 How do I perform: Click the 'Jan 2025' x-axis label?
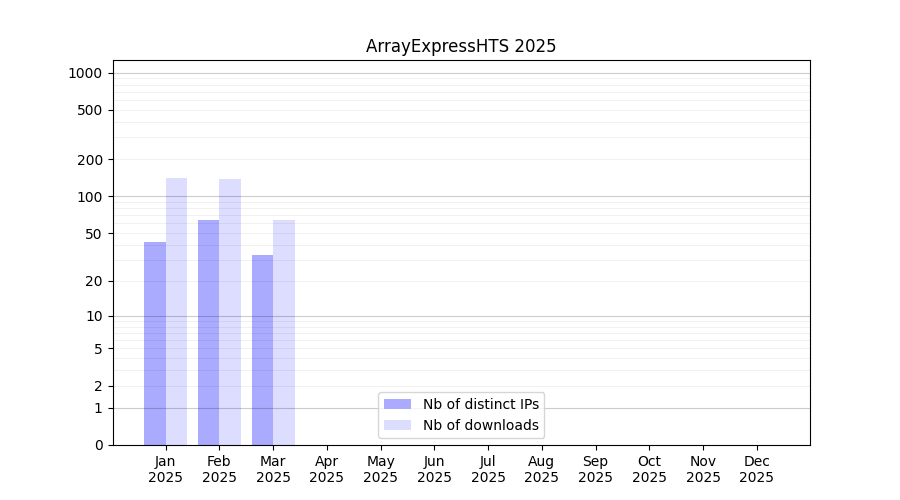166,469
